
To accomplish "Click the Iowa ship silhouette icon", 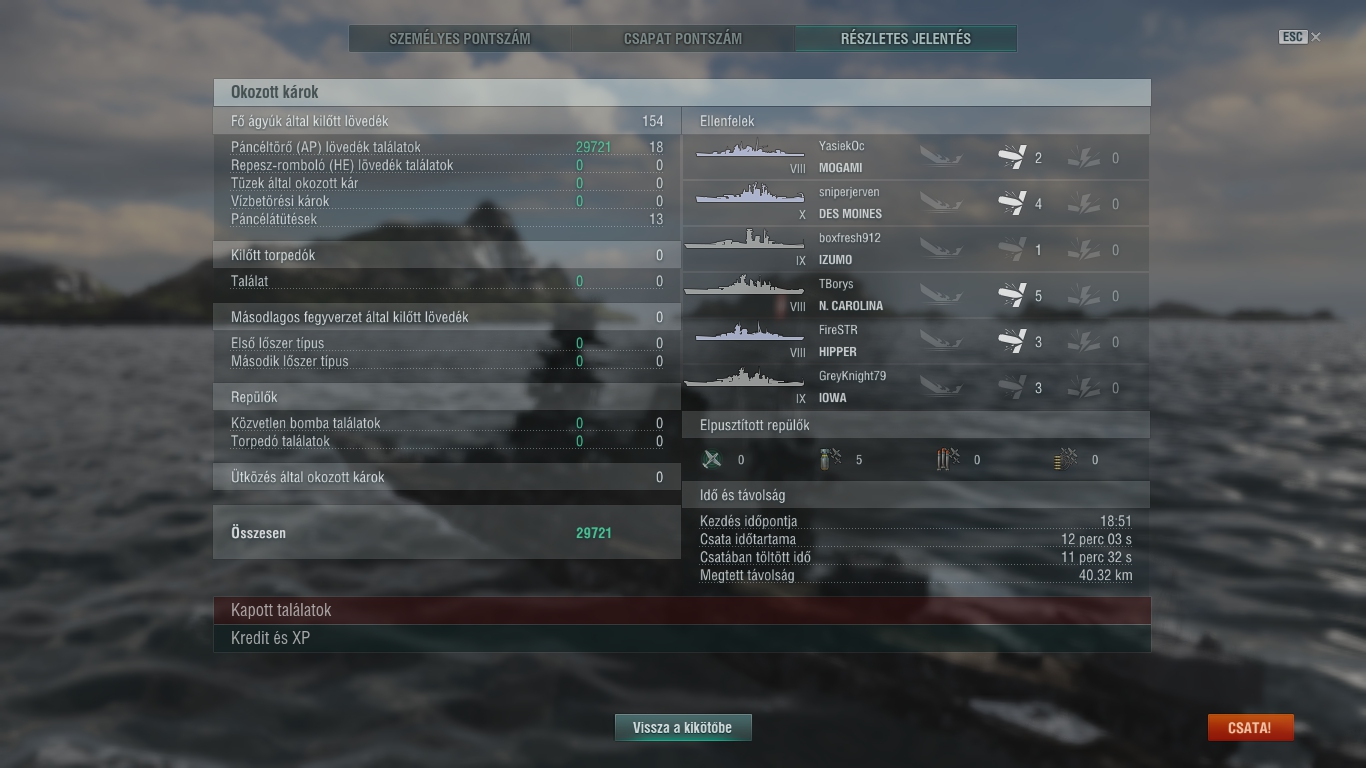I will (745, 379).
